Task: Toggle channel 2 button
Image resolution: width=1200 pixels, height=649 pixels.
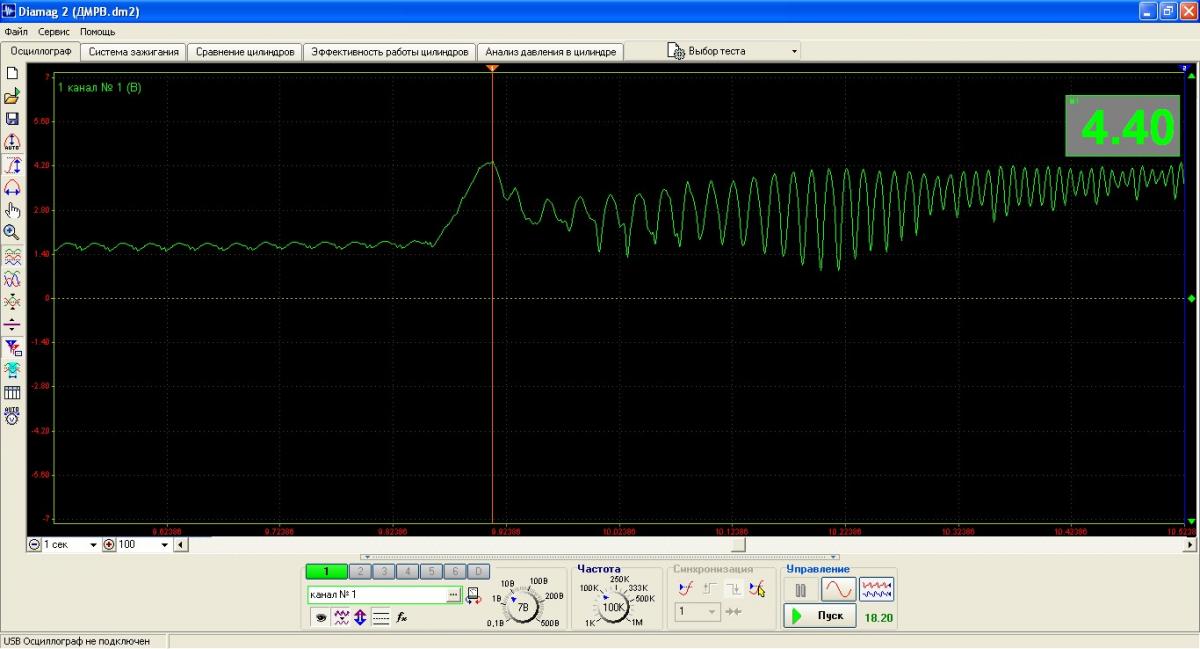Action: pyautogui.click(x=359, y=572)
